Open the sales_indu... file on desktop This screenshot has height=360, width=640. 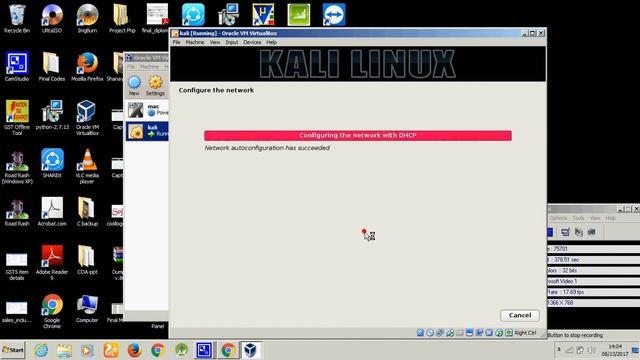click(x=17, y=311)
